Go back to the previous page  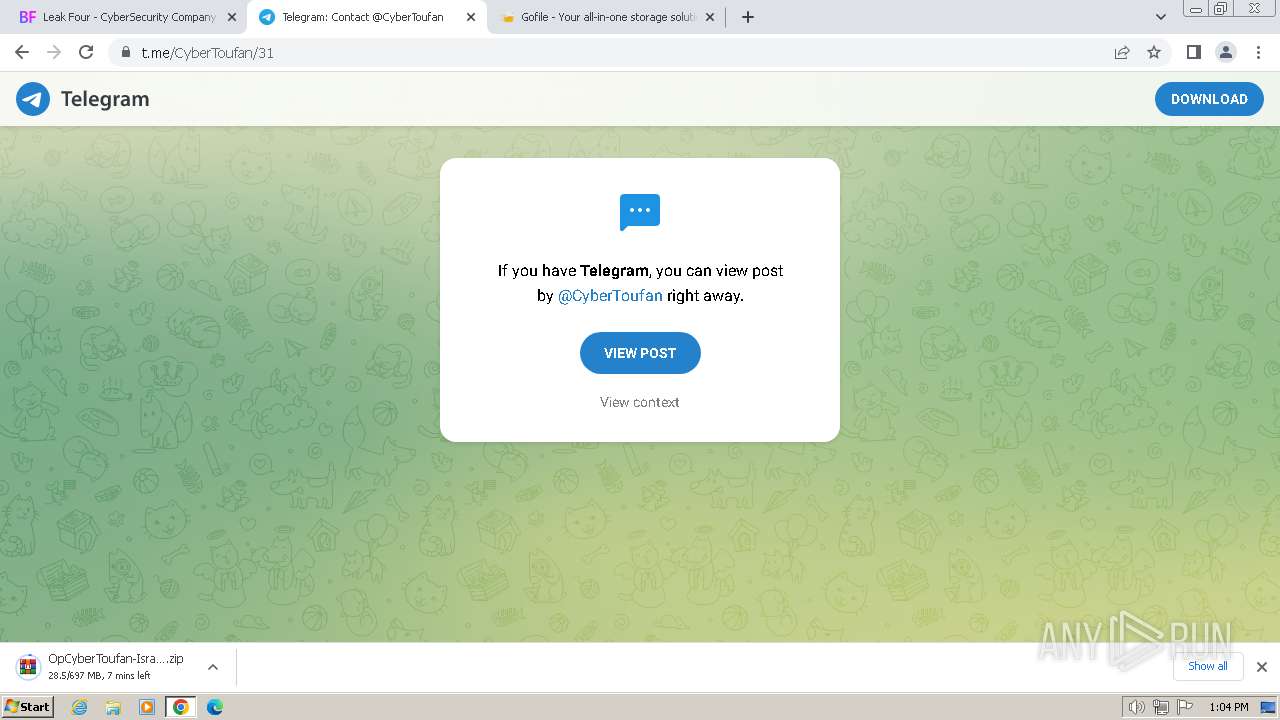coord(22,52)
